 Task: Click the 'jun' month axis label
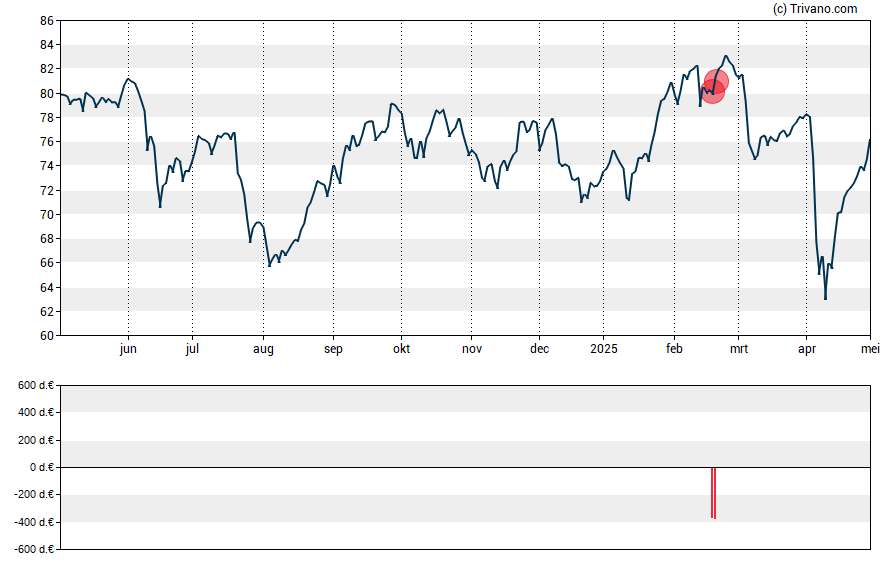128,349
